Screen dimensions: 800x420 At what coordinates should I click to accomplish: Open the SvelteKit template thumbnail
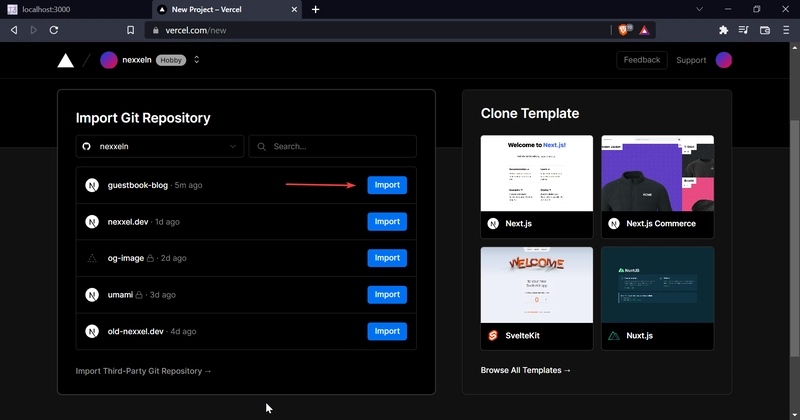point(537,285)
